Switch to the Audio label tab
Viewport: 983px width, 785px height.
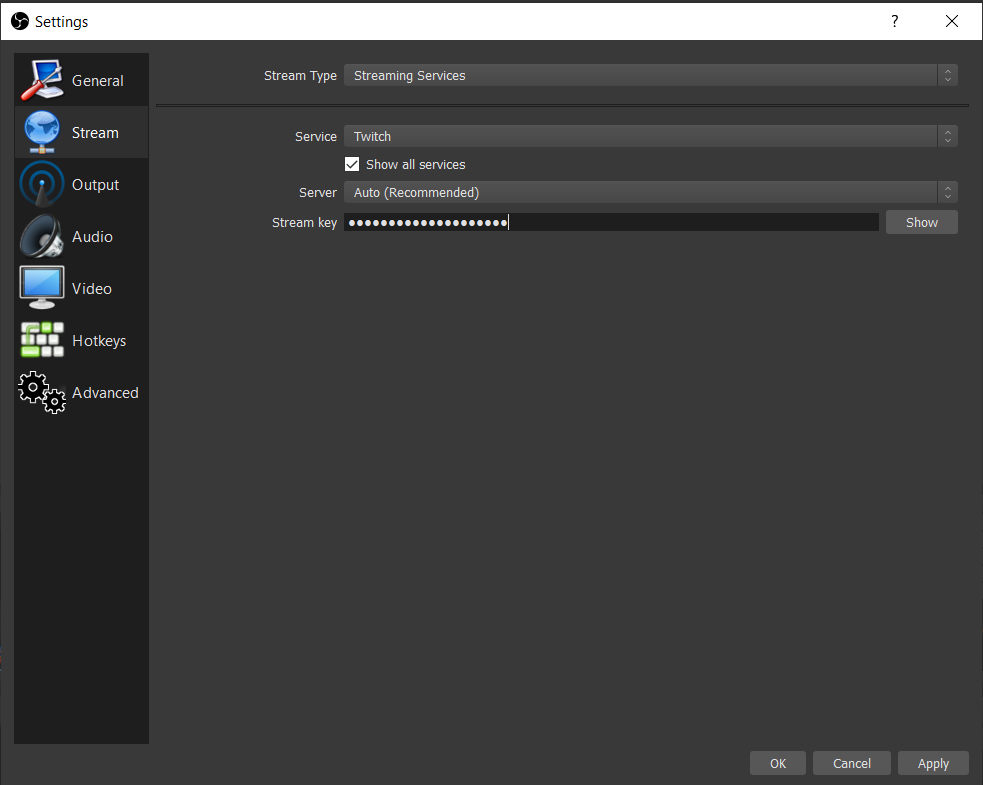(92, 237)
